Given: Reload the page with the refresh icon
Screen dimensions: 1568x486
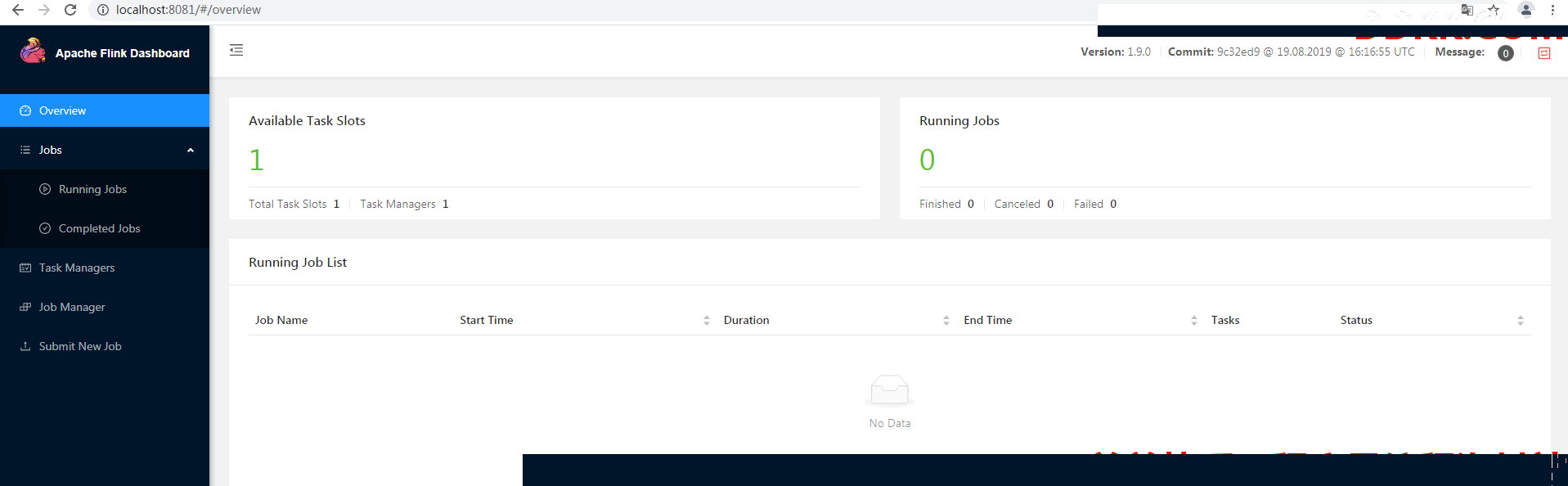Looking at the screenshot, I should coord(70,10).
